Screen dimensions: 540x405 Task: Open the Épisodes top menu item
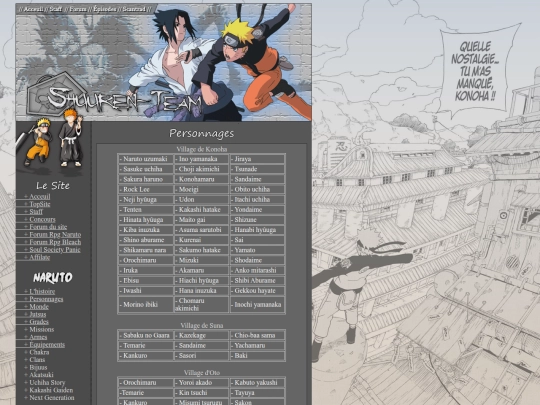click(105, 9)
